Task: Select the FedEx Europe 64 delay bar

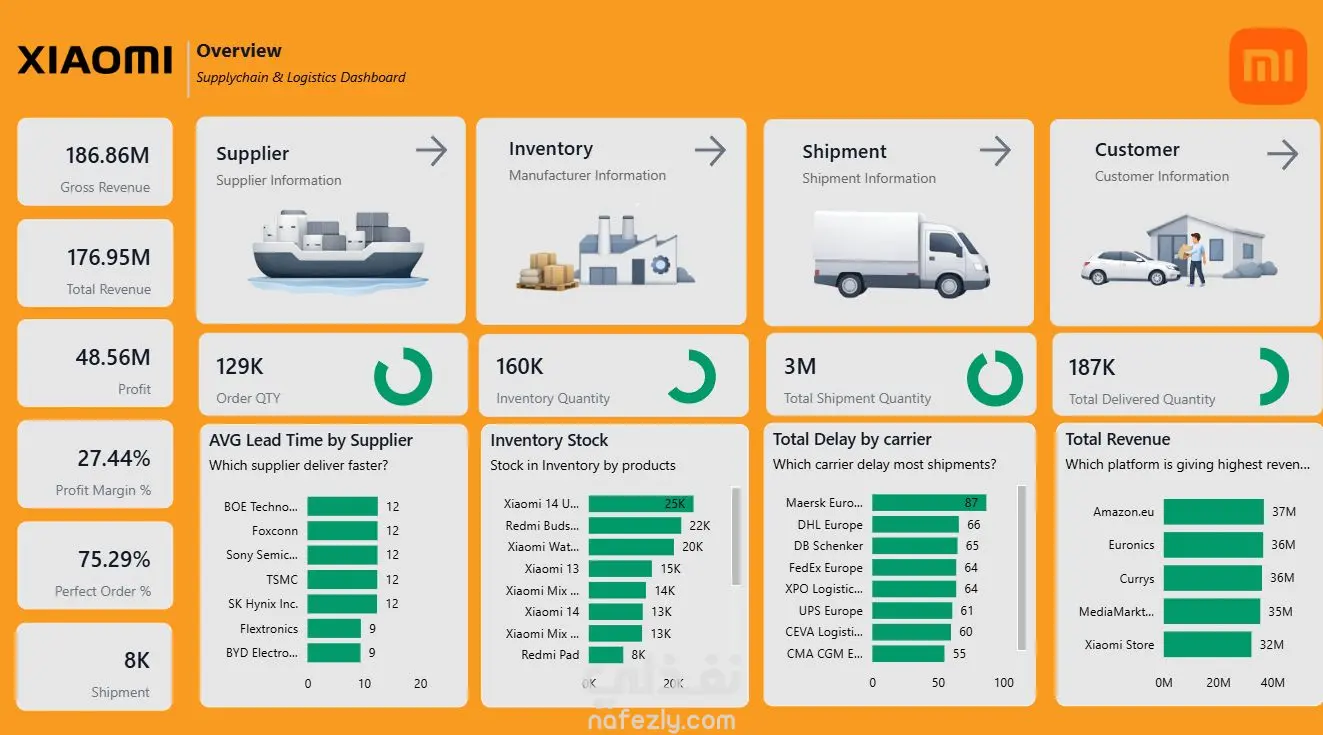Action: click(914, 567)
